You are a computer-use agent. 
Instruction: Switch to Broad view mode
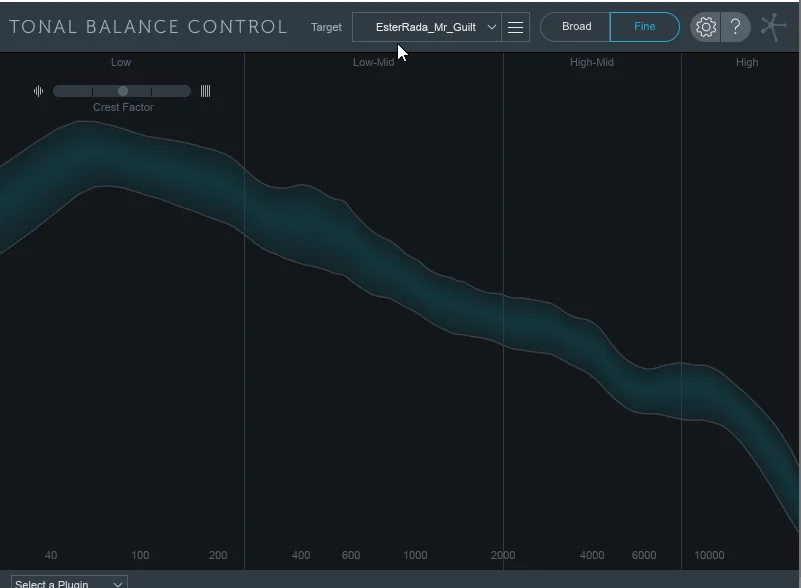point(576,27)
